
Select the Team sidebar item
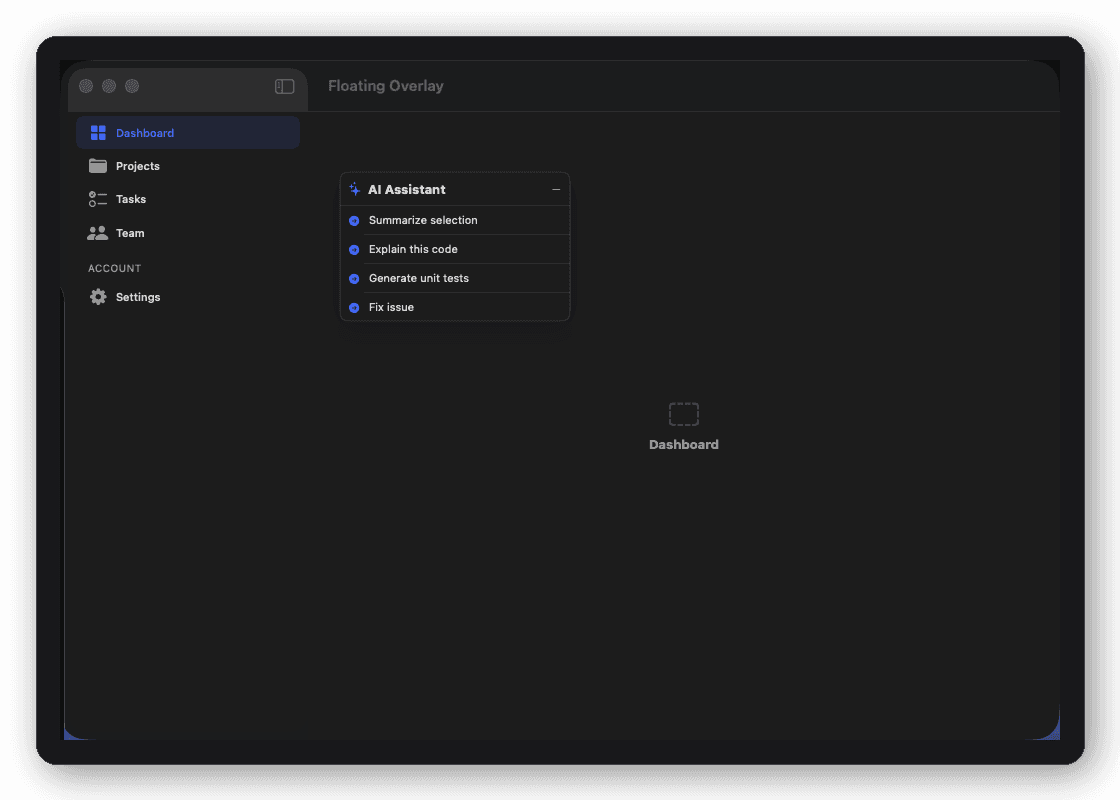pyautogui.click(x=188, y=233)
